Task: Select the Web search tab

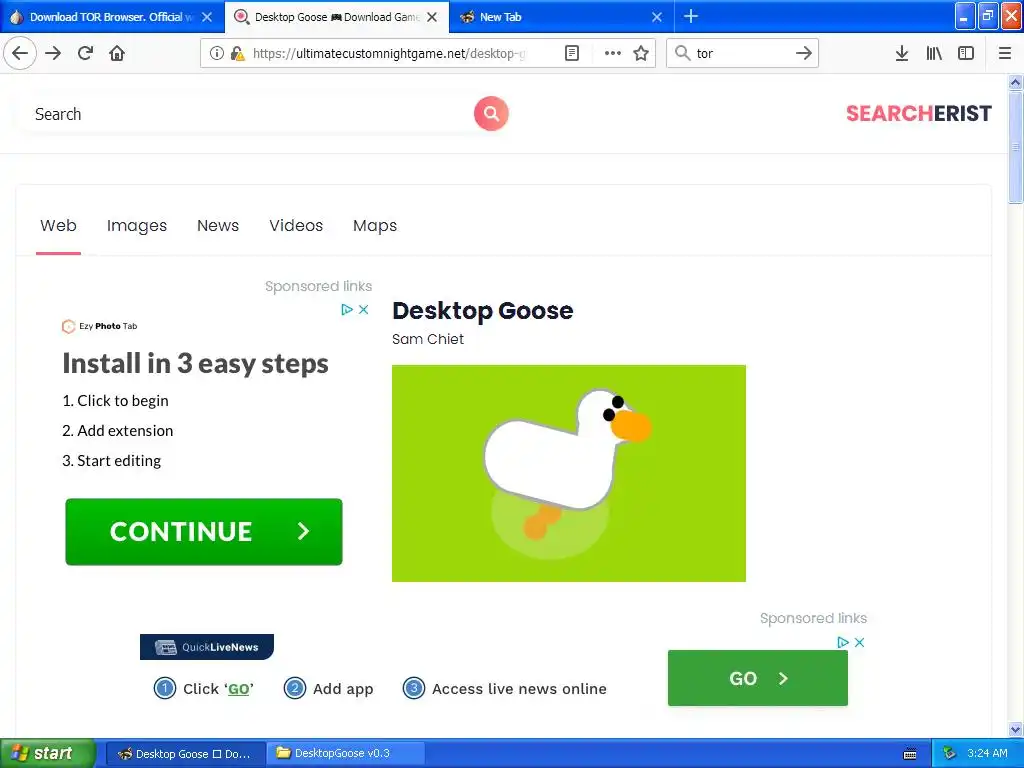Action: coord(58,225)
